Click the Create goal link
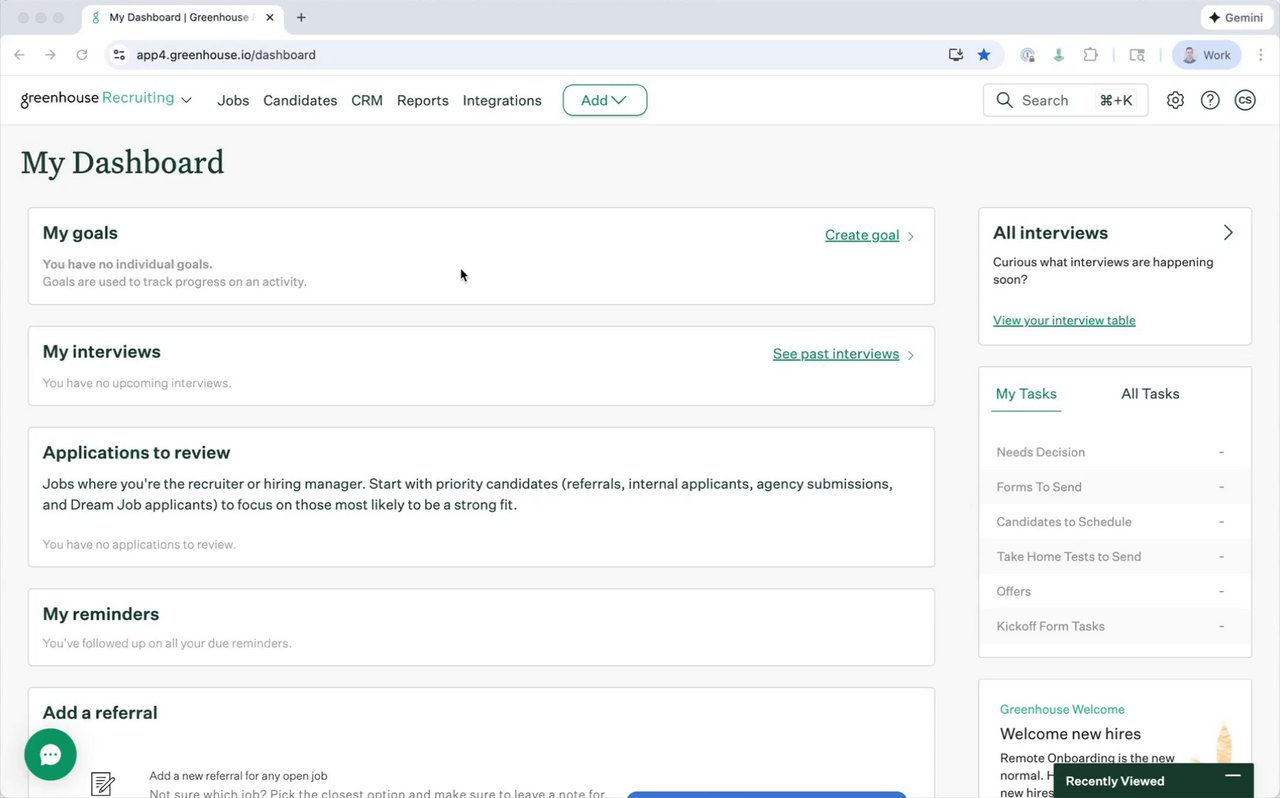 pyautogui.click(x=862, y=235)
